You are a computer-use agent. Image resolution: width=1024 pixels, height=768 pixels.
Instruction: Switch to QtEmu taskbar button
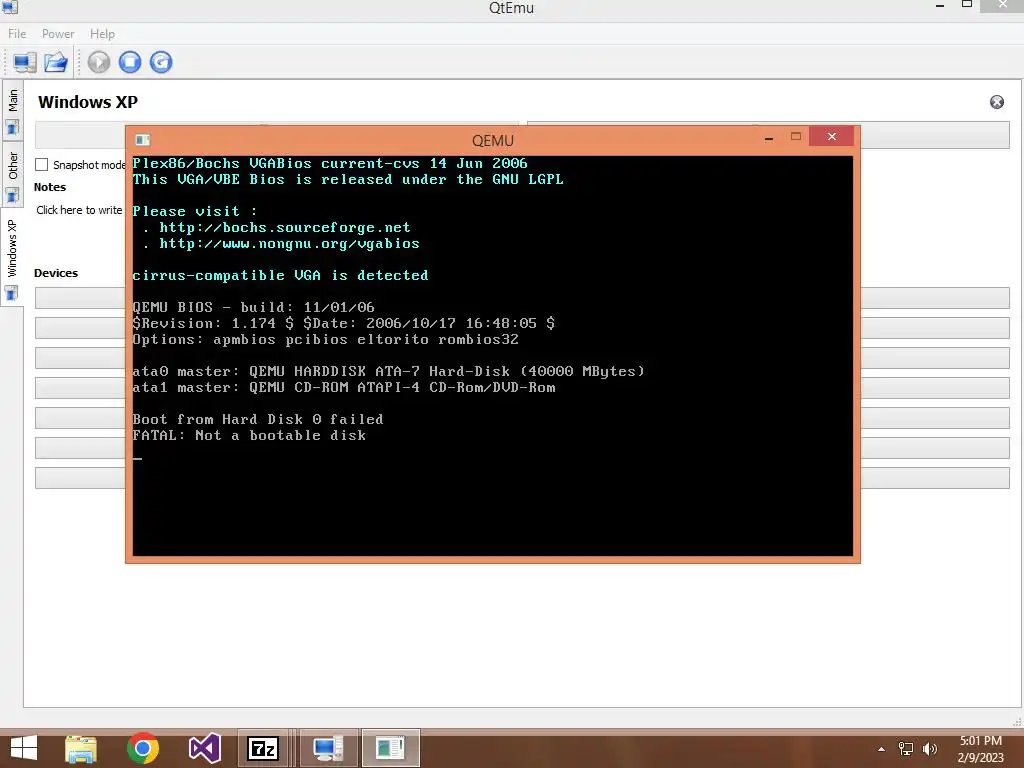pyautogui.click(x=328, y=748)
